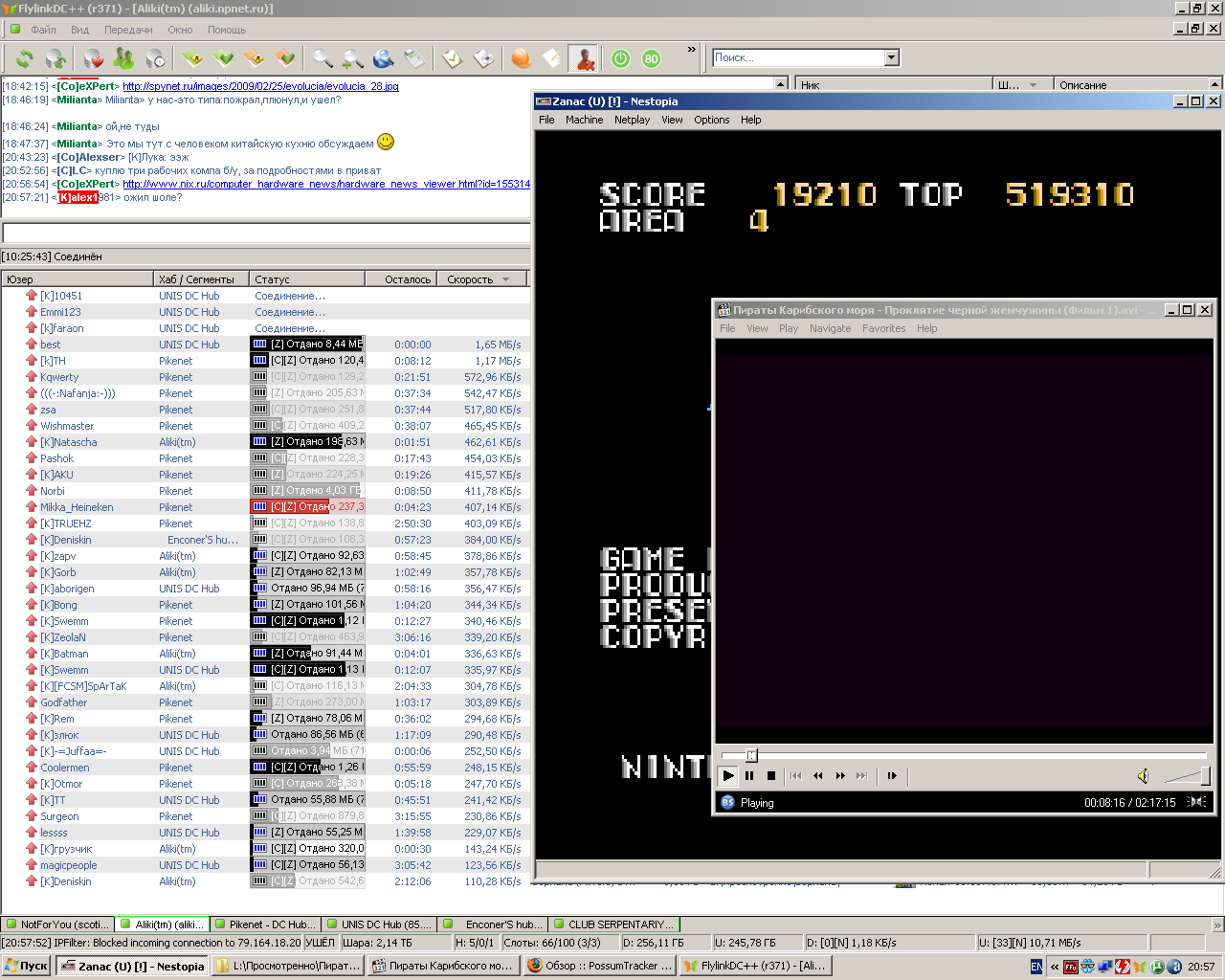Click the media player volume slider
This screenshot has width=1225, height=980.
tap(1188, 776)
